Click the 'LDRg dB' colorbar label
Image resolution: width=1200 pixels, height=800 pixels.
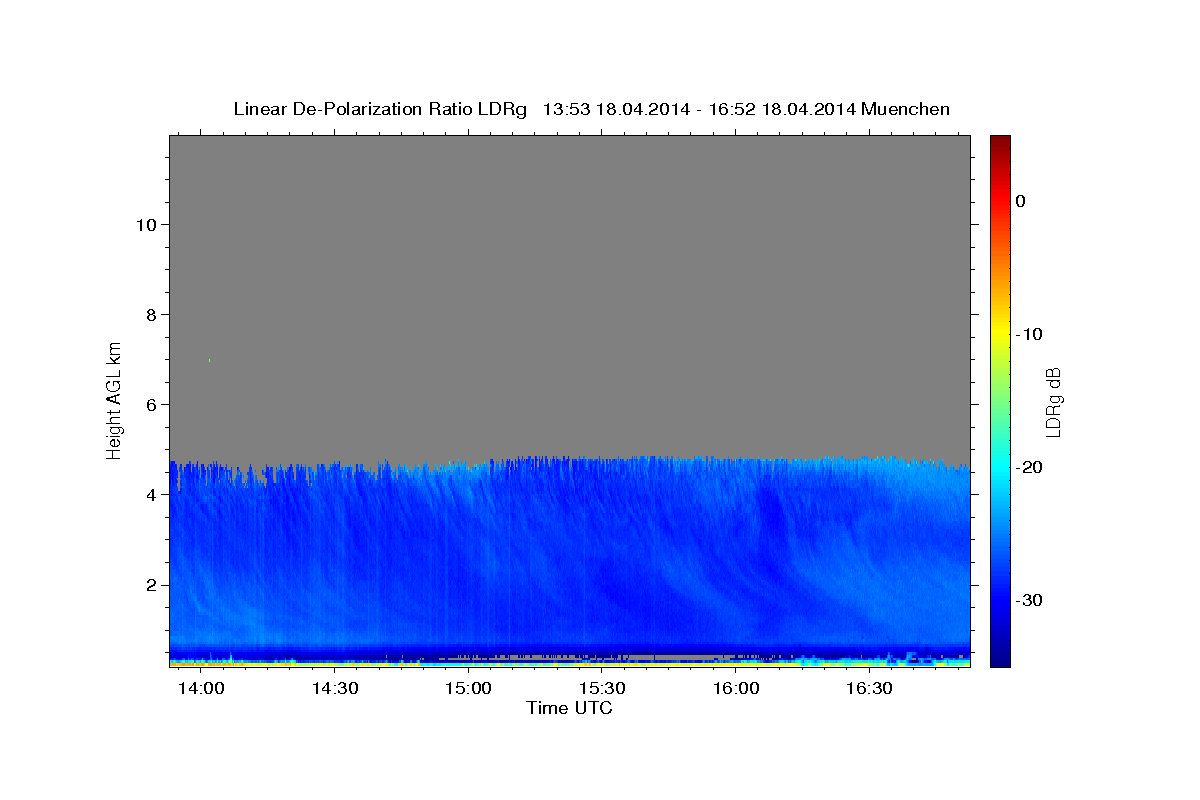[1053, 402]
